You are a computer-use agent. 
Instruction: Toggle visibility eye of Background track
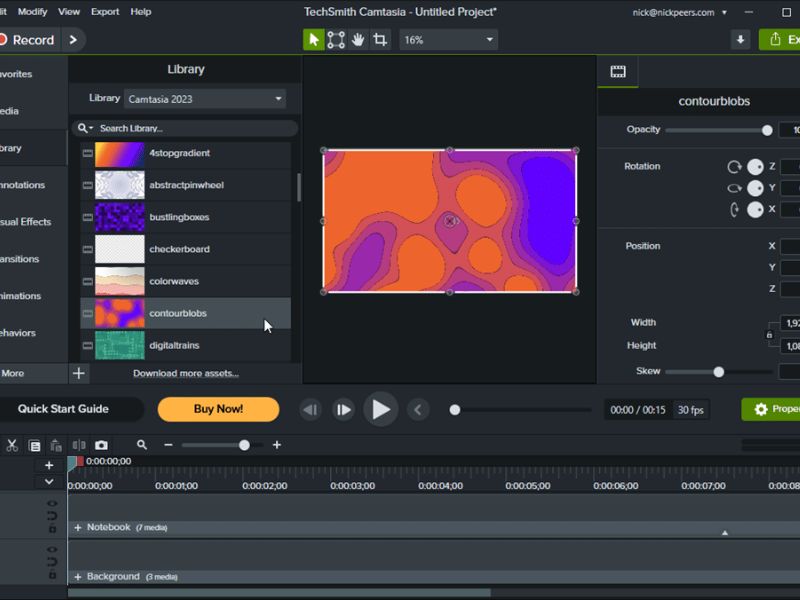tap(52, 550)
